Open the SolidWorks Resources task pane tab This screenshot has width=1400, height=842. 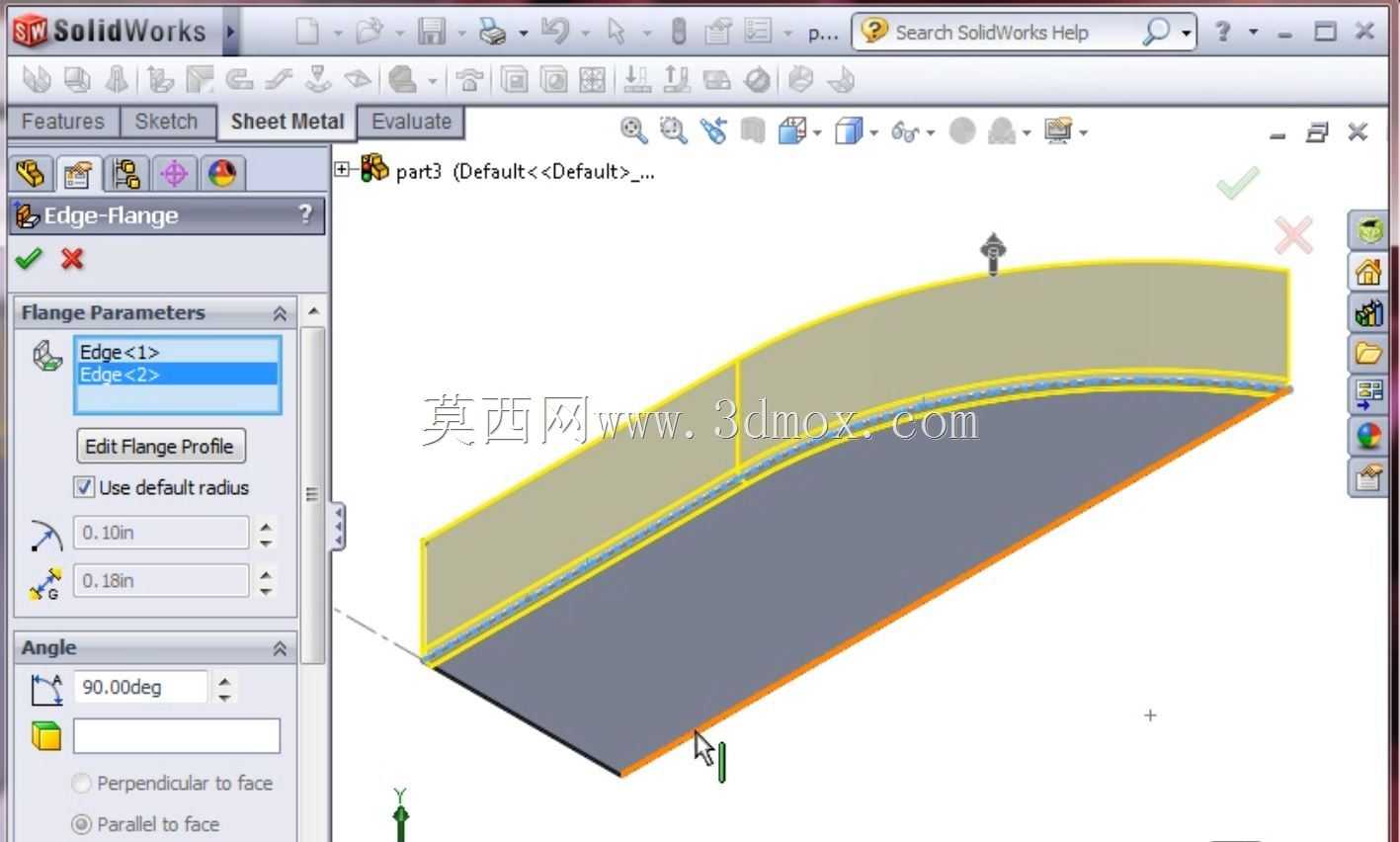(x=1368, y=271)
